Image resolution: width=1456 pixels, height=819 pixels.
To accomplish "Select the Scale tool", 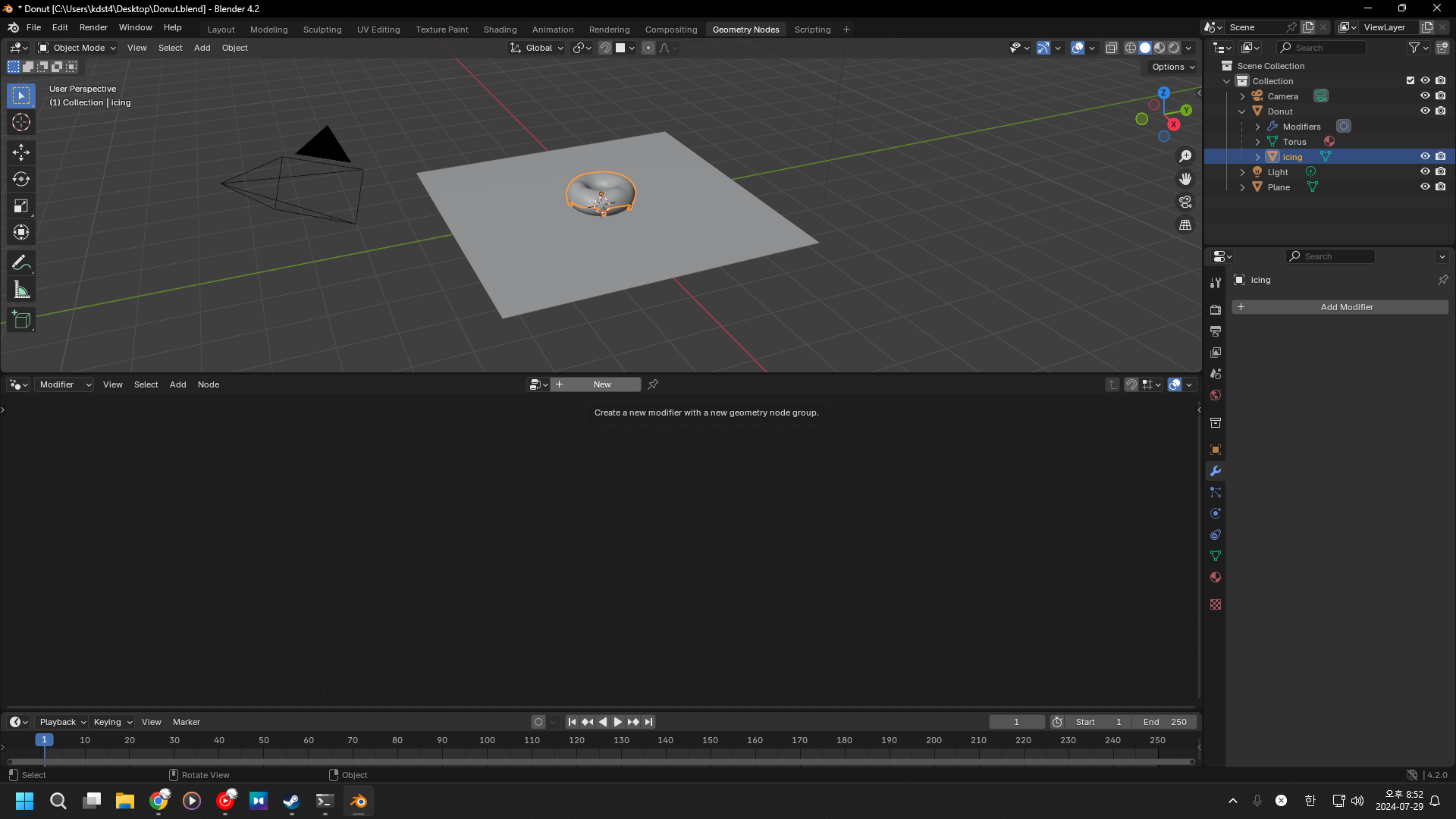I will (x=21, y=206).
